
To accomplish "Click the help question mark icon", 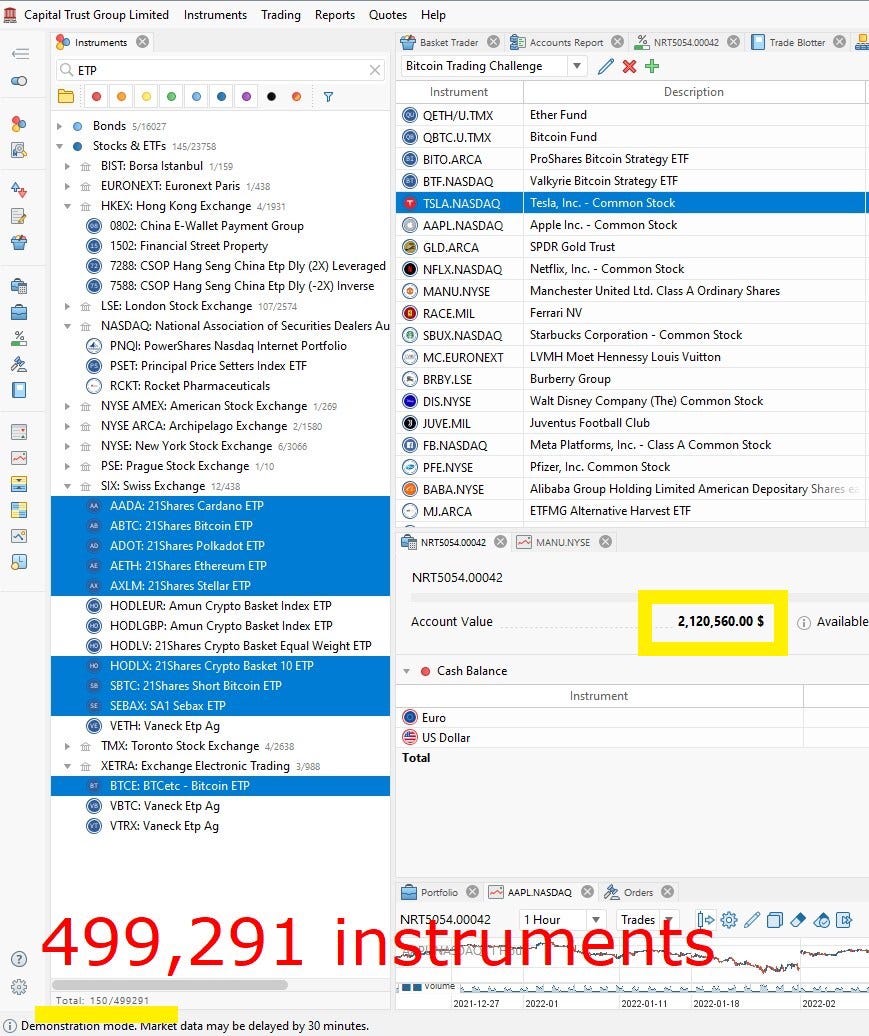I will [19, 959].
